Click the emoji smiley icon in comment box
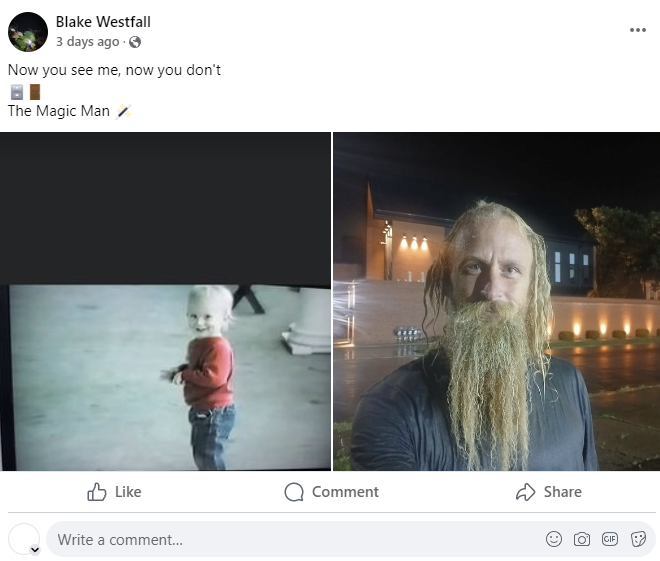This screenshot has width=660, height=561. [x=554, y=539]
